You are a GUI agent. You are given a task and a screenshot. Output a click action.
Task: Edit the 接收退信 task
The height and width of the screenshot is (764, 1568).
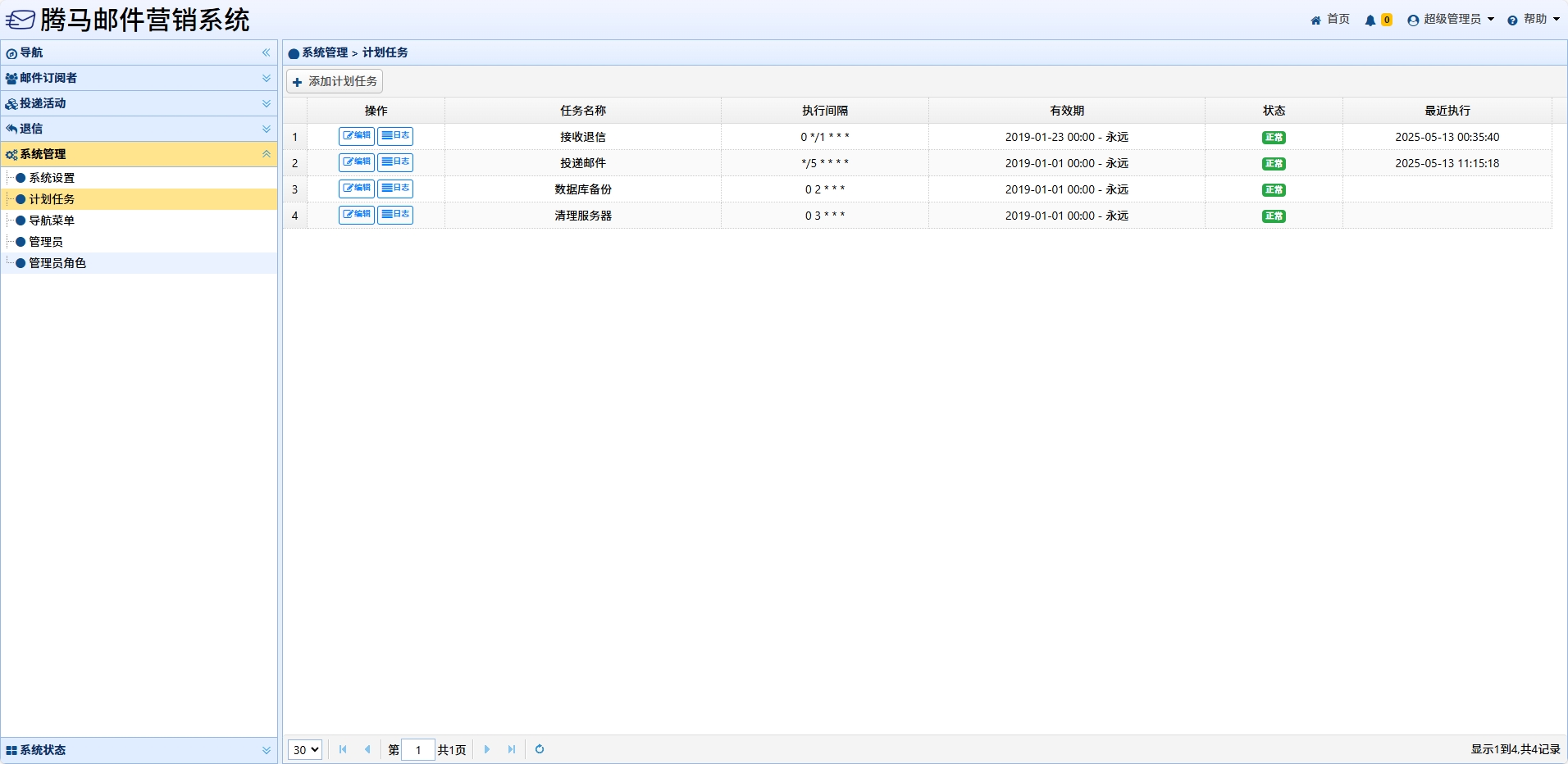(357, 136)
